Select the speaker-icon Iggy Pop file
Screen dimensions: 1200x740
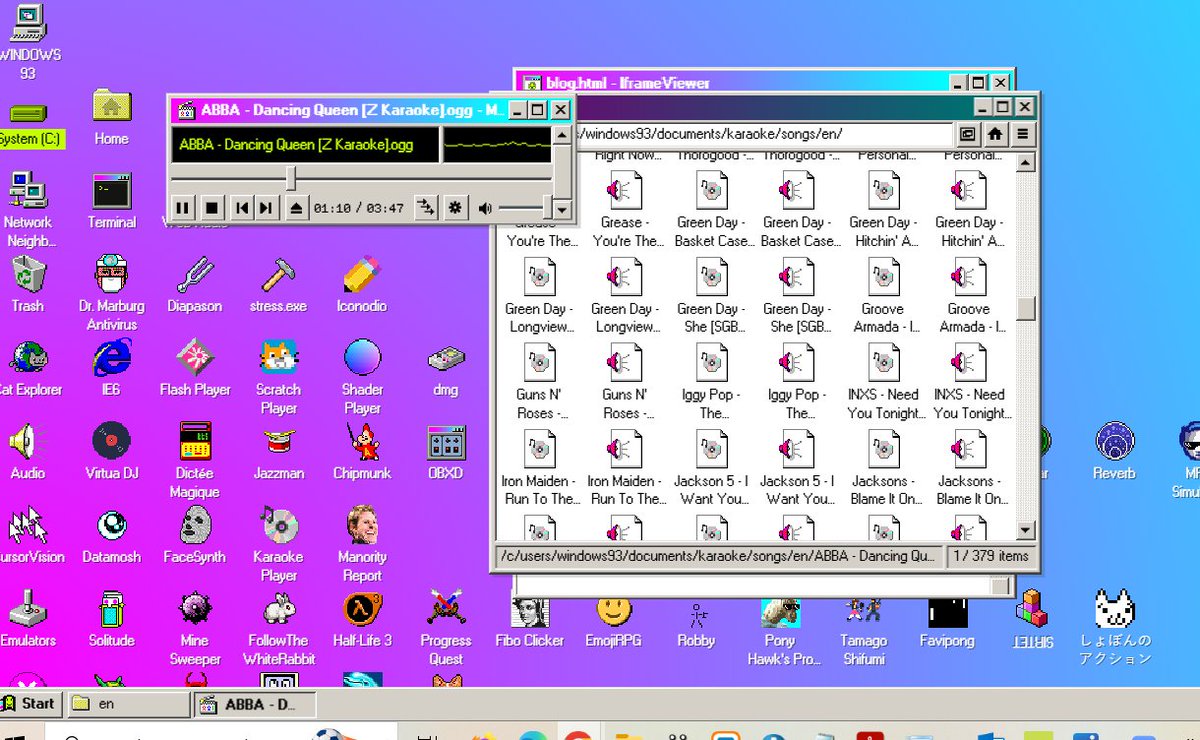[x=798, y=383]
